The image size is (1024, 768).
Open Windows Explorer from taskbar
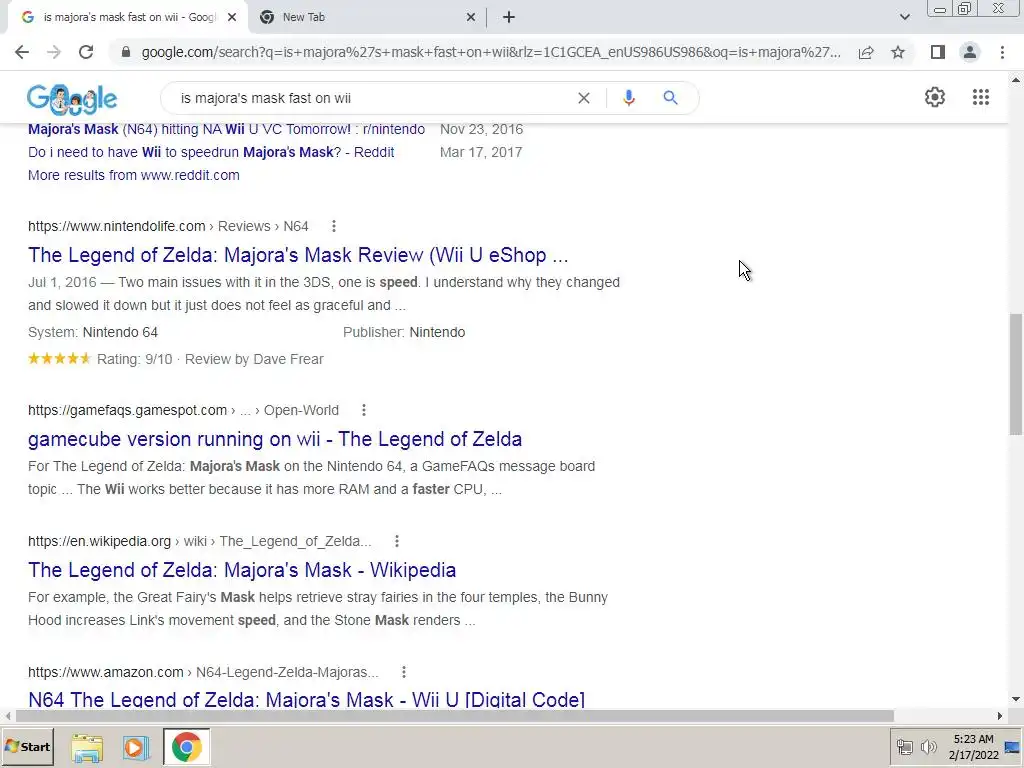[x=87, y=747]
